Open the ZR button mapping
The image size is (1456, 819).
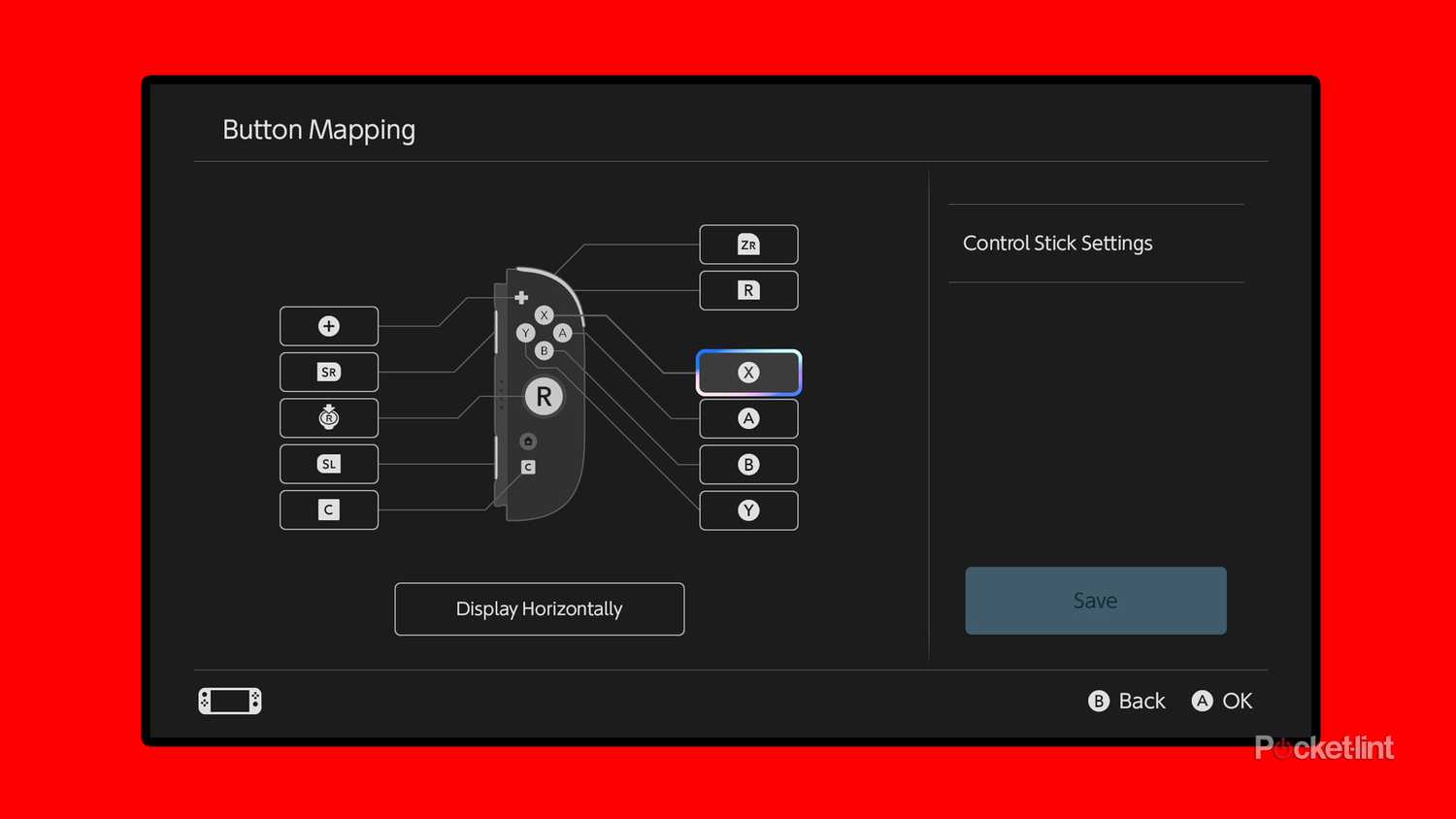pos(747,245)
